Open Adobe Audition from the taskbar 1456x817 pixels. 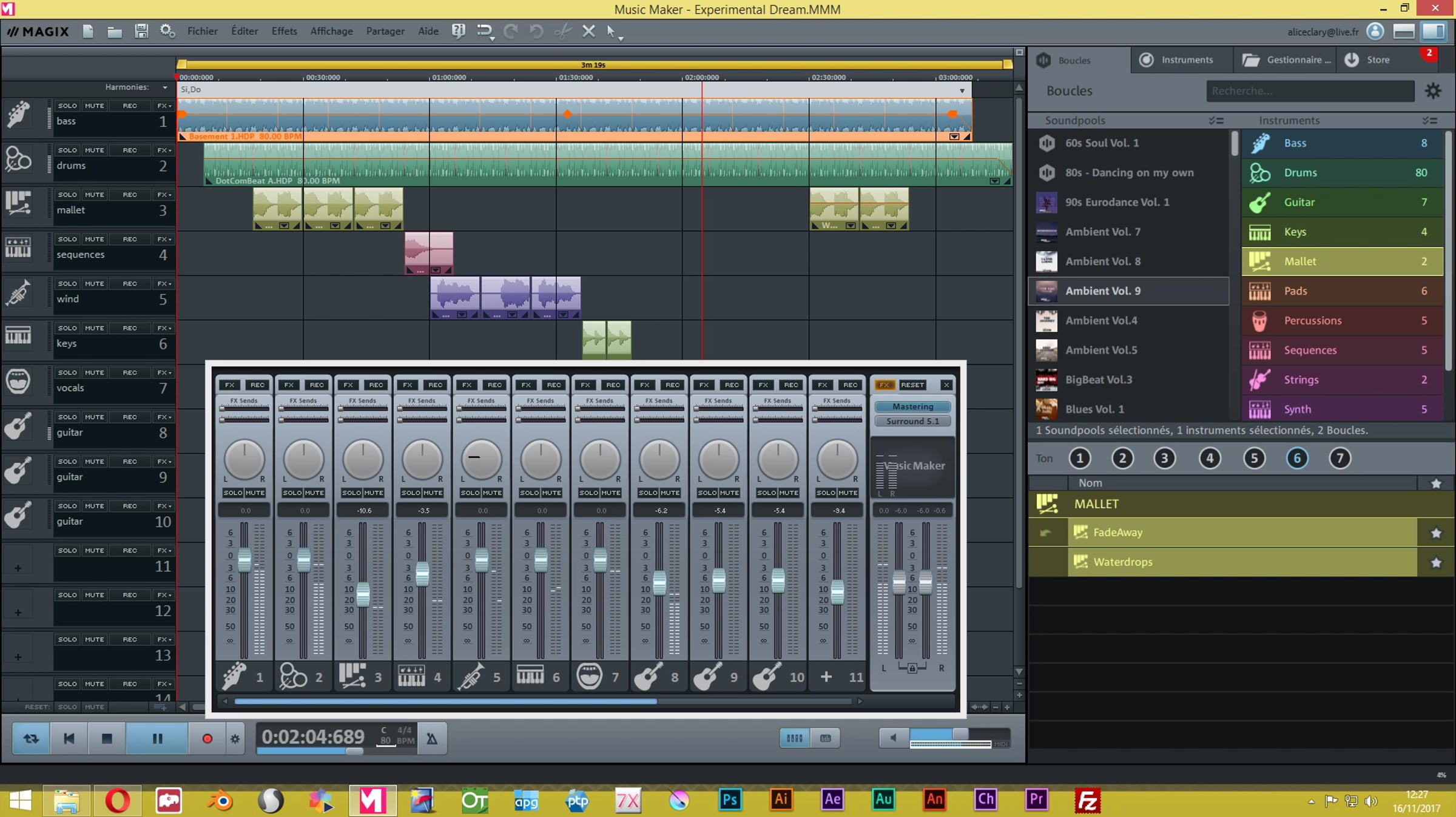pos(883,800)
